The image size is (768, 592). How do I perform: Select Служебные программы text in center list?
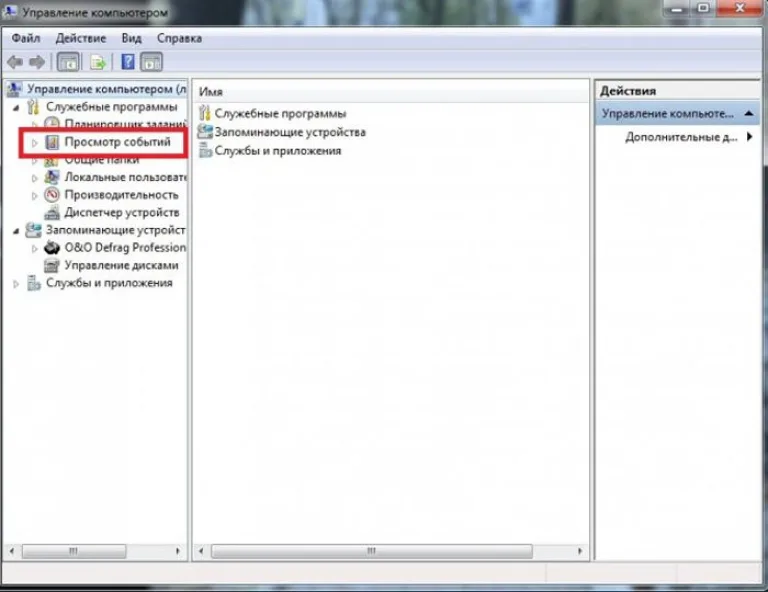[280, 114]
